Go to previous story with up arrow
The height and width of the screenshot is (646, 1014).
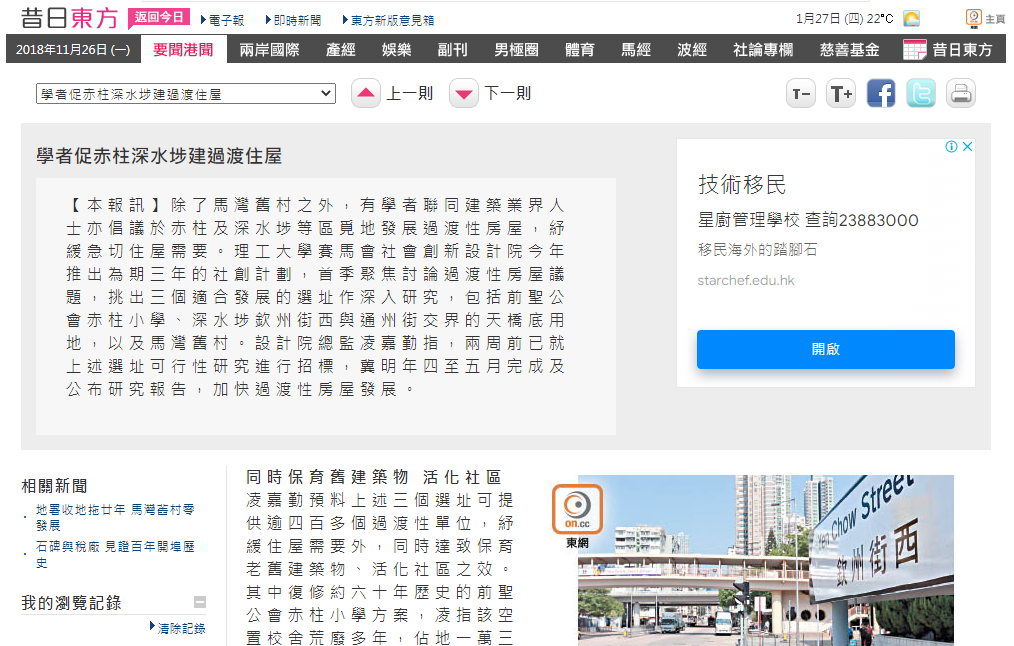366,94
